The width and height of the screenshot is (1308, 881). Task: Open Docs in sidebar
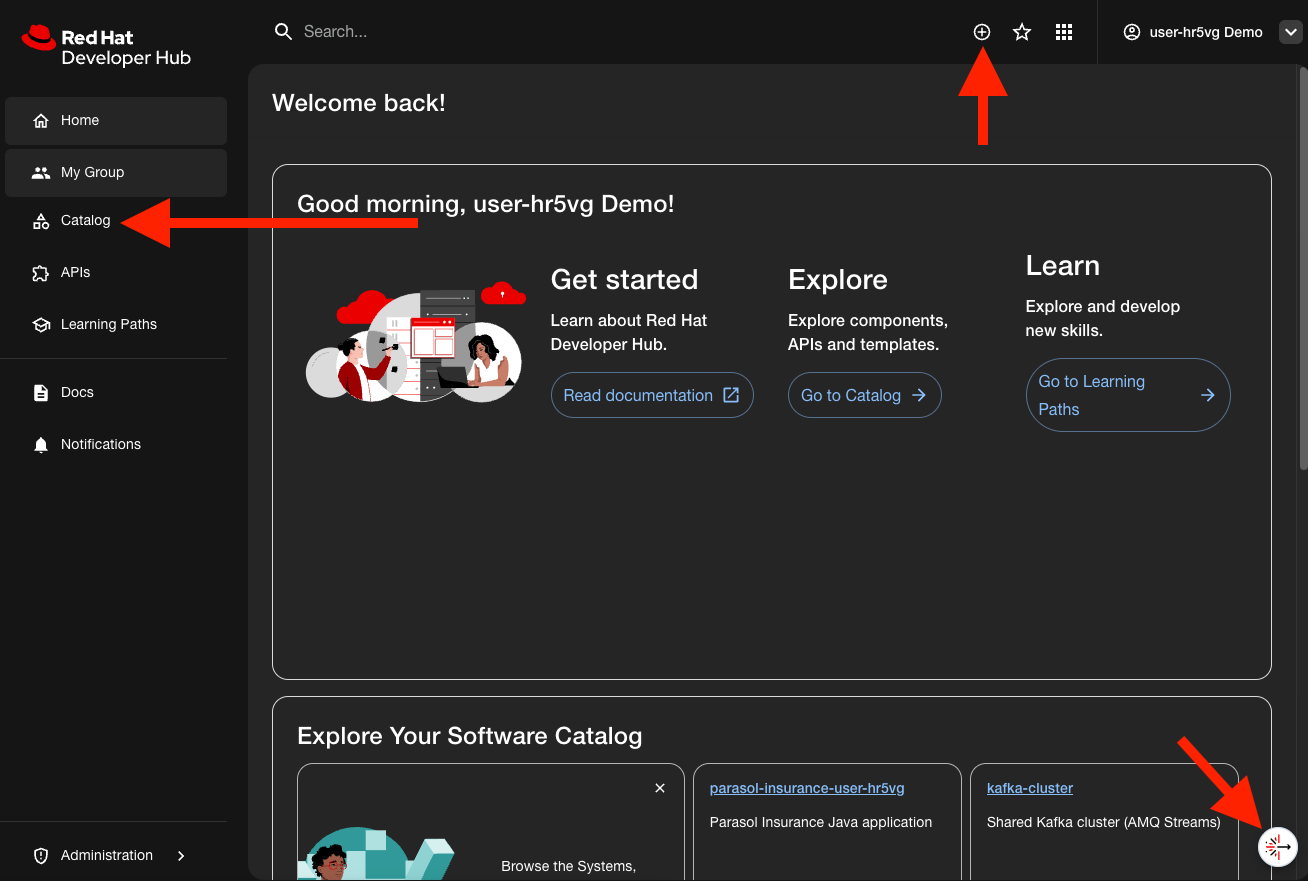116,392
